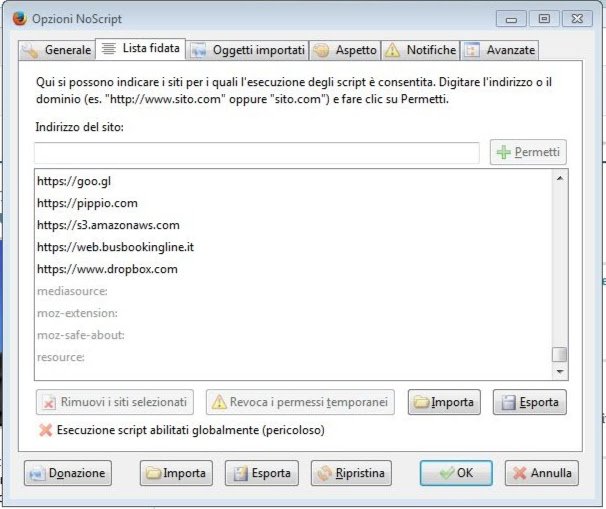
Task: Confirm with the OK button
Action: [456, 473]
